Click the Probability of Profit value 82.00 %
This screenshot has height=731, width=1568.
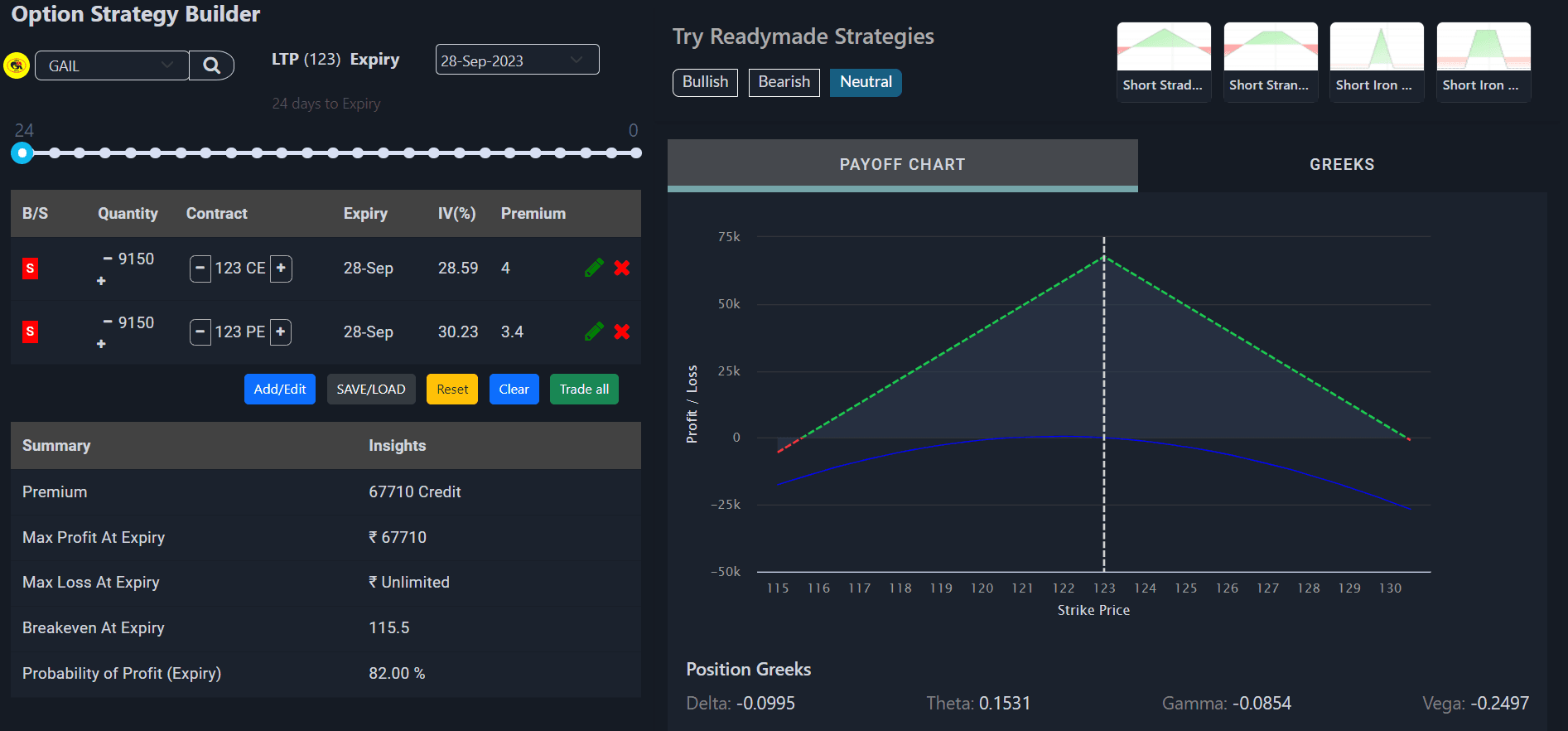[397, 674]
